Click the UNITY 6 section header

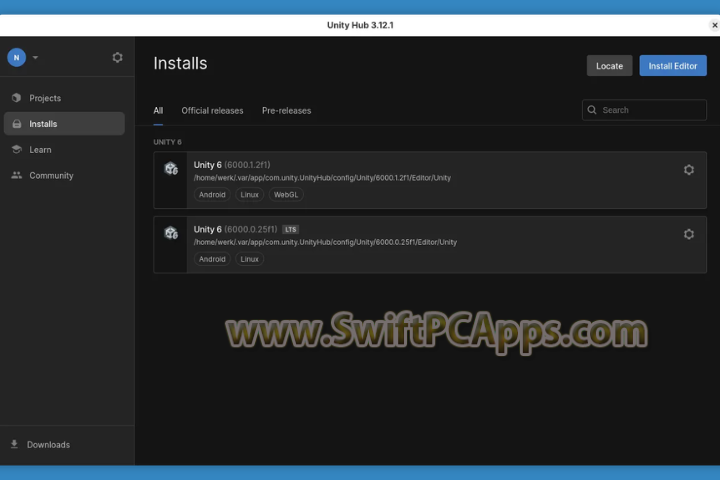168,142
